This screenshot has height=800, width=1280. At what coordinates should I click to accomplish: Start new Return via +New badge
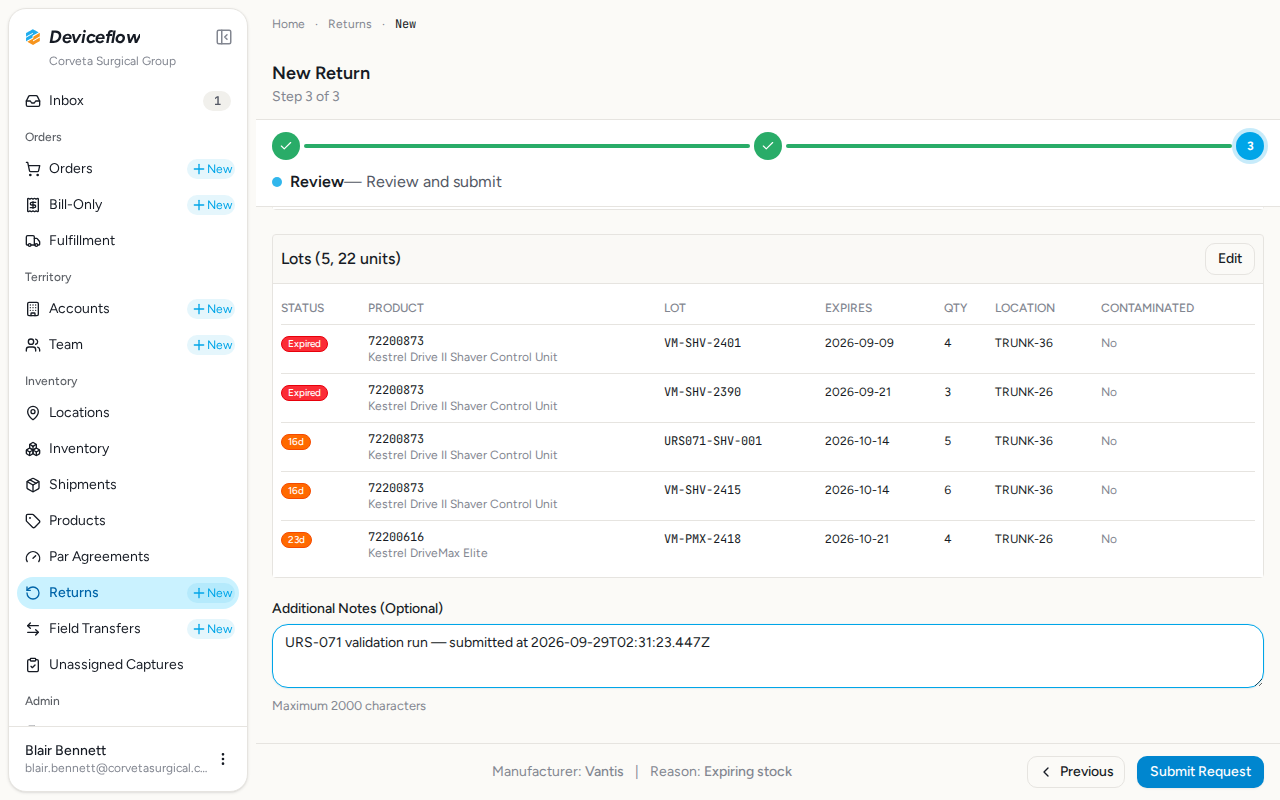tap(212, 593)
